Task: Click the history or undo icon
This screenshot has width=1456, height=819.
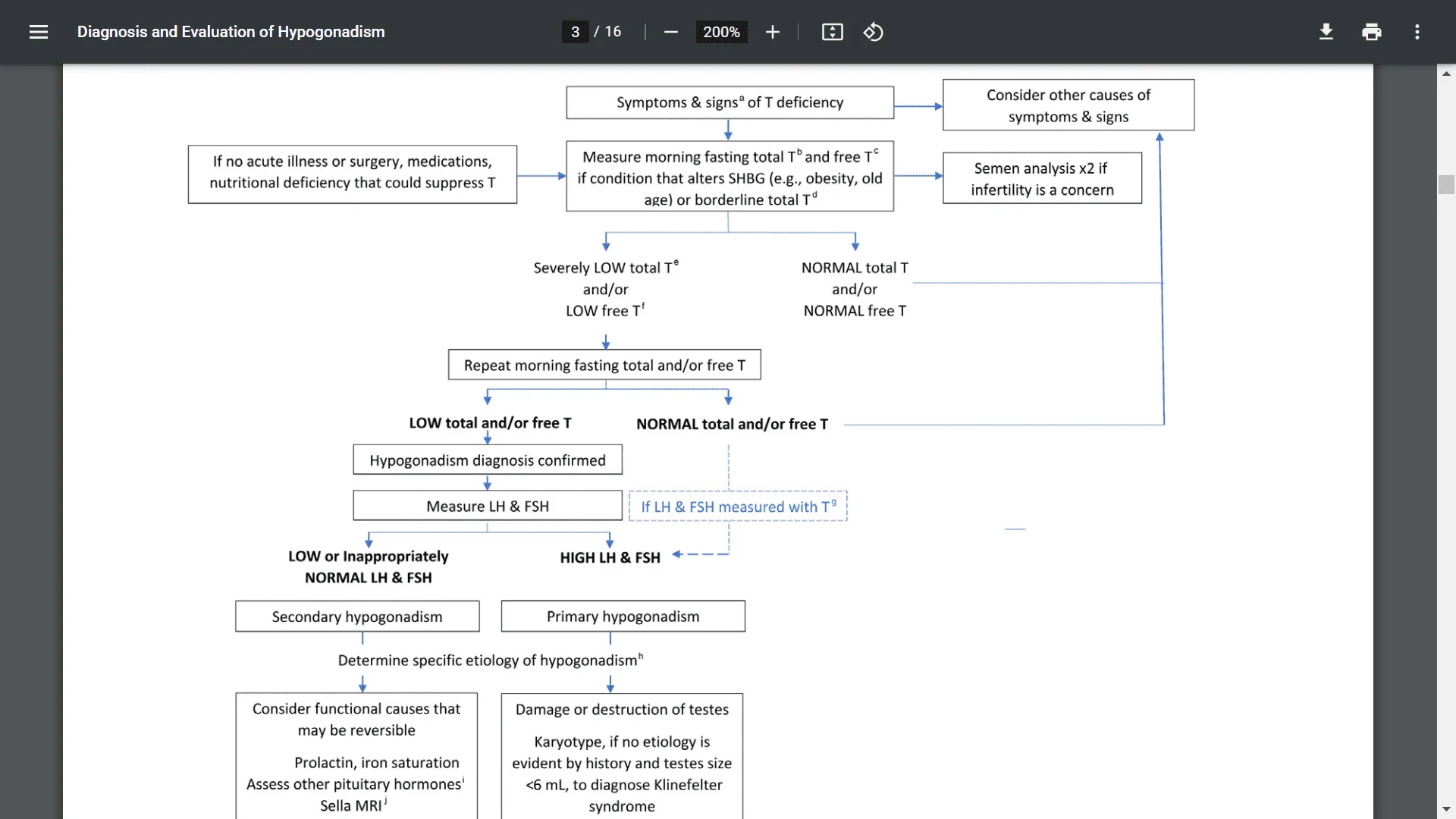Action: 872,31
